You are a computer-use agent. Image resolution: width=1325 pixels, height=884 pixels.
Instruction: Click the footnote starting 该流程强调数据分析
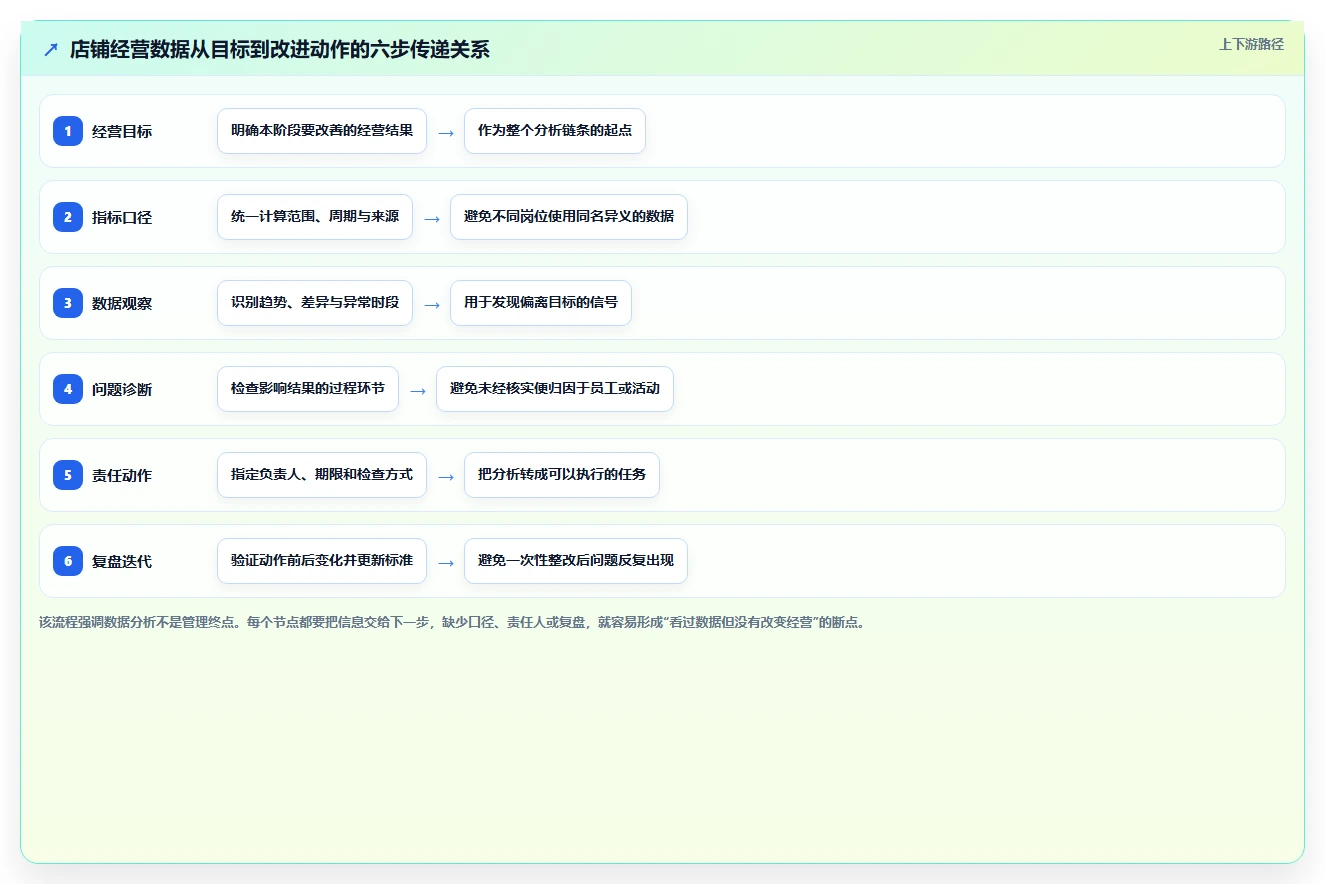pos(452,622)
